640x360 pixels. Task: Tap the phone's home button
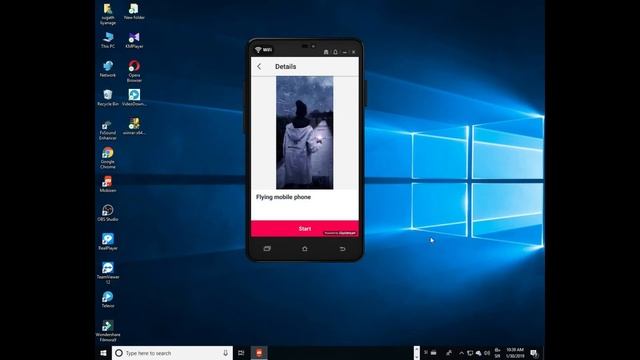[304, 249]
